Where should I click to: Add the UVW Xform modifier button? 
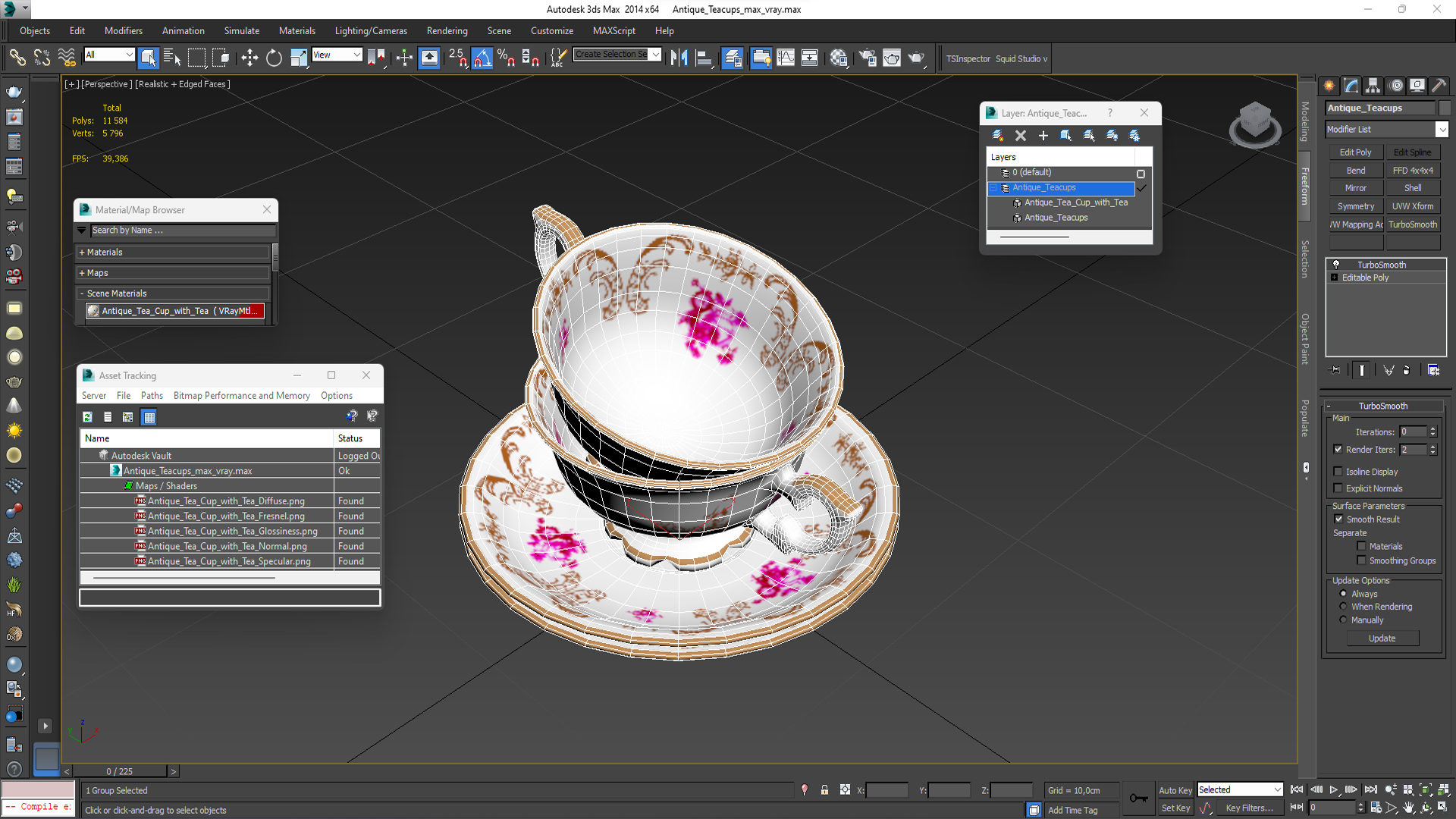point(1412,206)
